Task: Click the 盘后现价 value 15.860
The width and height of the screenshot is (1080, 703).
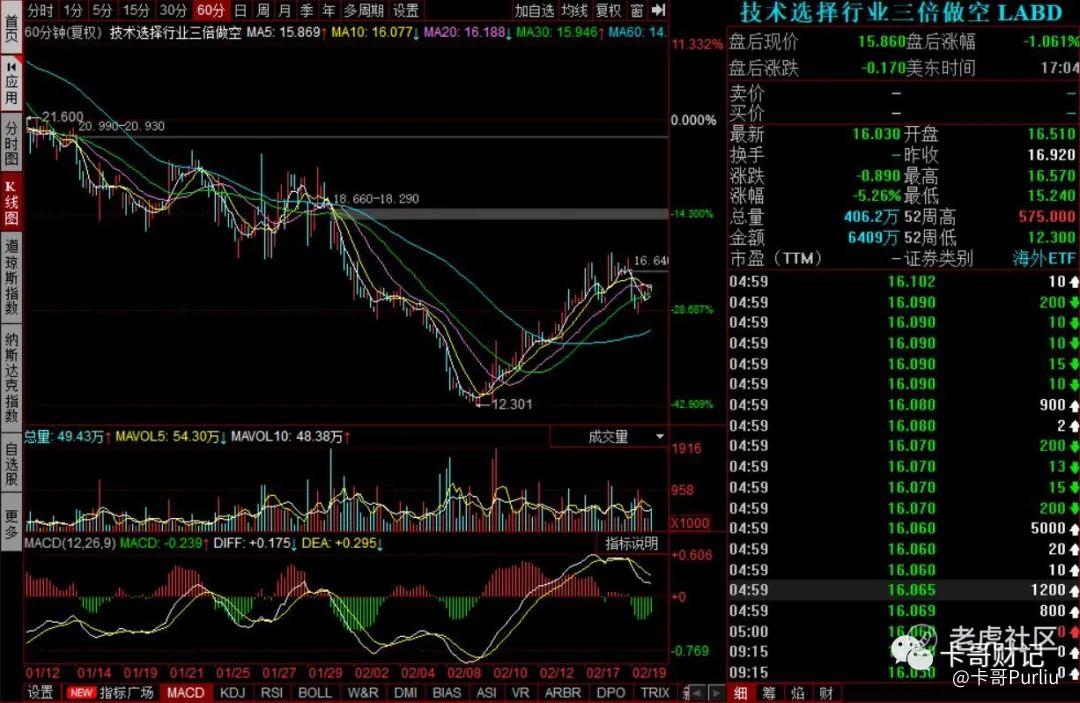Action: coord(881,42)
